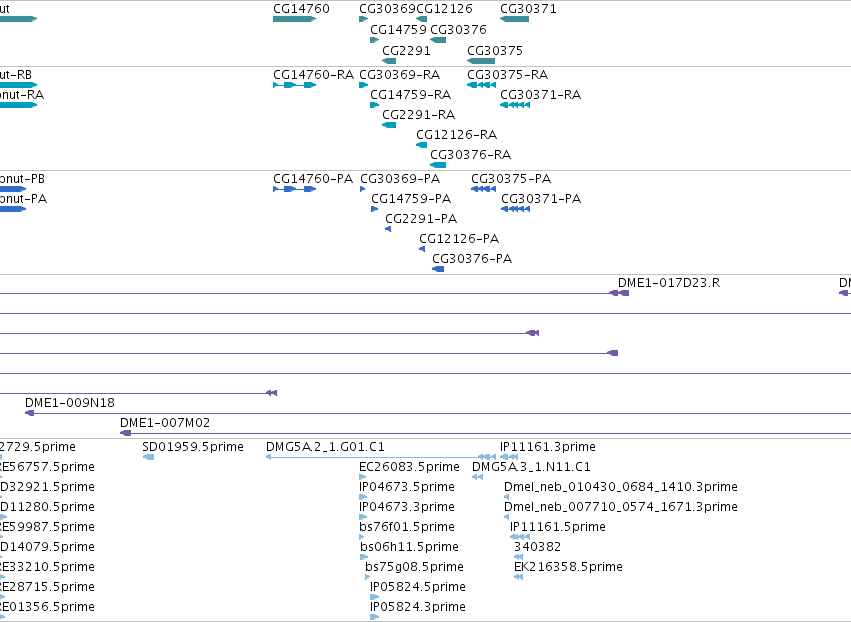Image resolution: width=851 pixels, height=622 pixels.
Task: Select the IP05824.5prime label
Action: coord(418,587)
